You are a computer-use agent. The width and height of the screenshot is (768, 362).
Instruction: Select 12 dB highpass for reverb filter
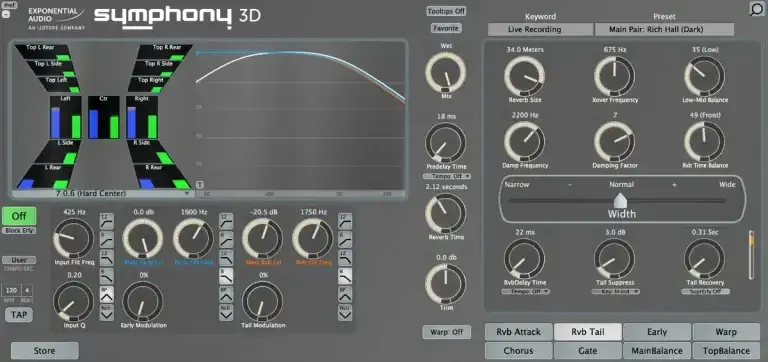(x=345, y=222)
